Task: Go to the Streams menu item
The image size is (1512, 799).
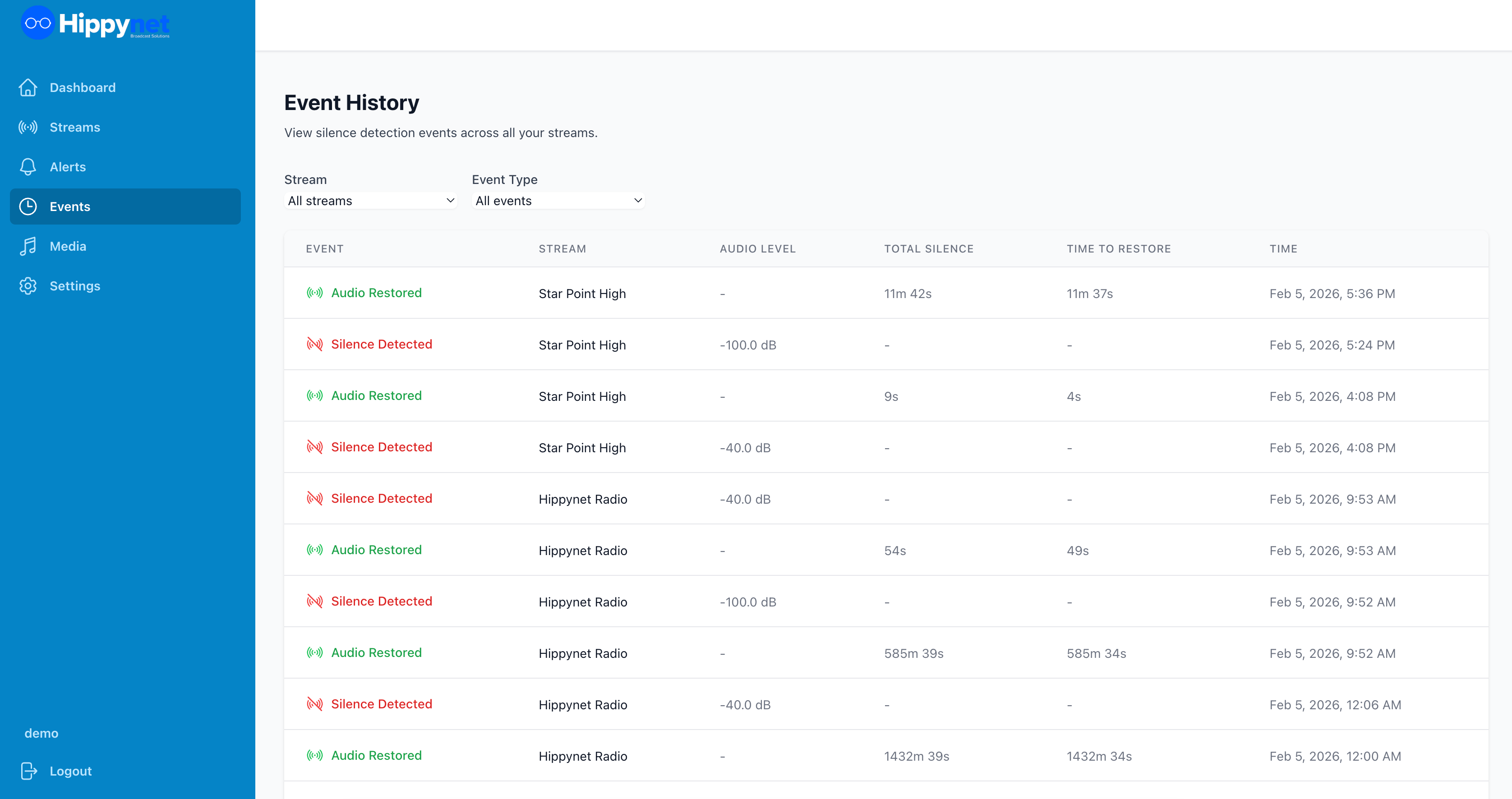Action: pos(74,127)
